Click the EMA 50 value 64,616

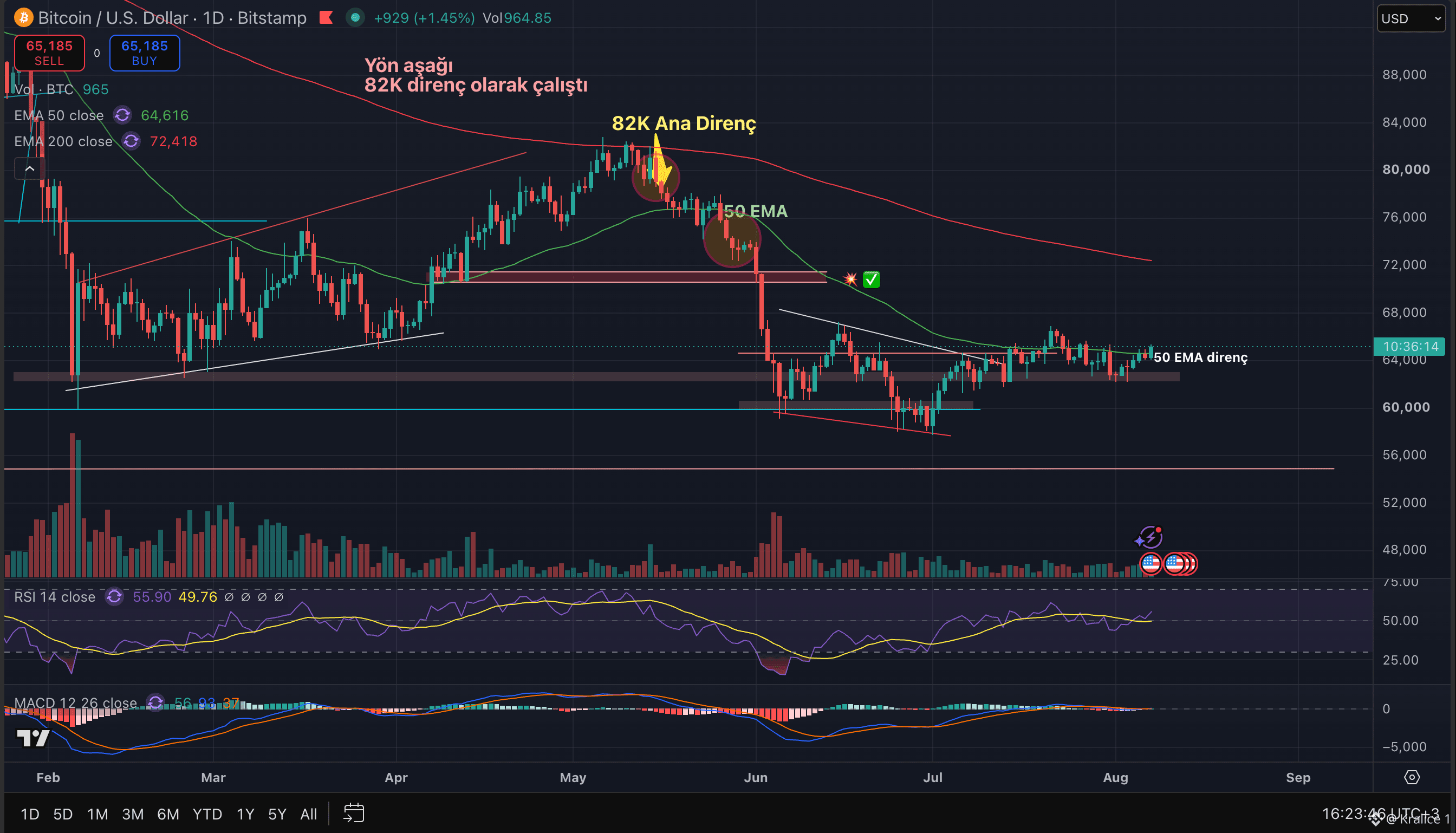click(165, 115)
